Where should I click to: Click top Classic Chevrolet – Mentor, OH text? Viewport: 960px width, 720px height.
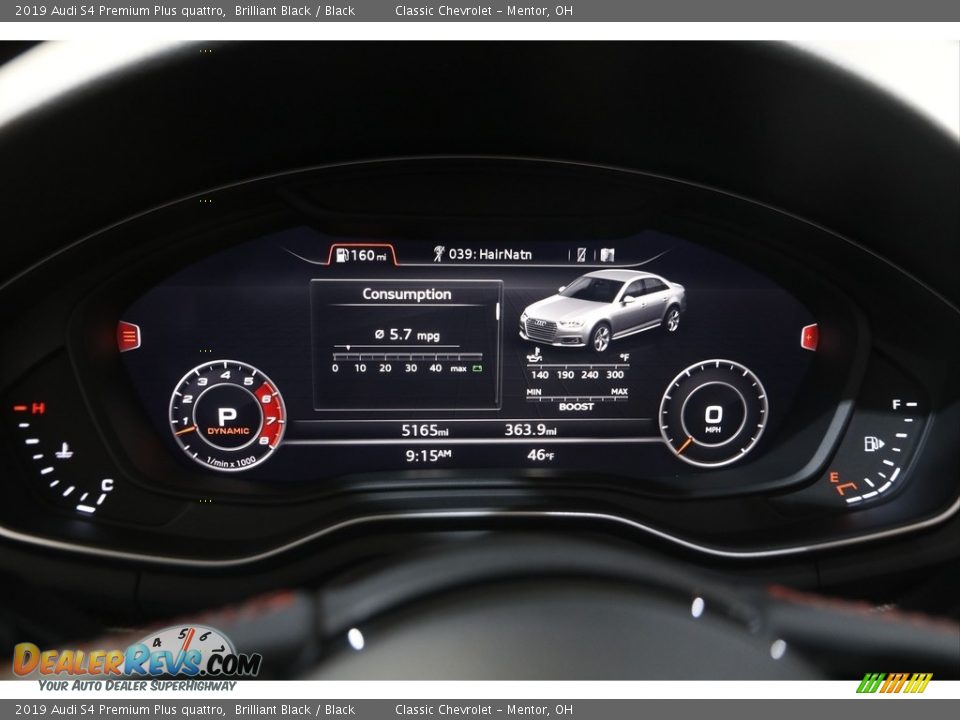pyautogui.click(x=484, y=10)
